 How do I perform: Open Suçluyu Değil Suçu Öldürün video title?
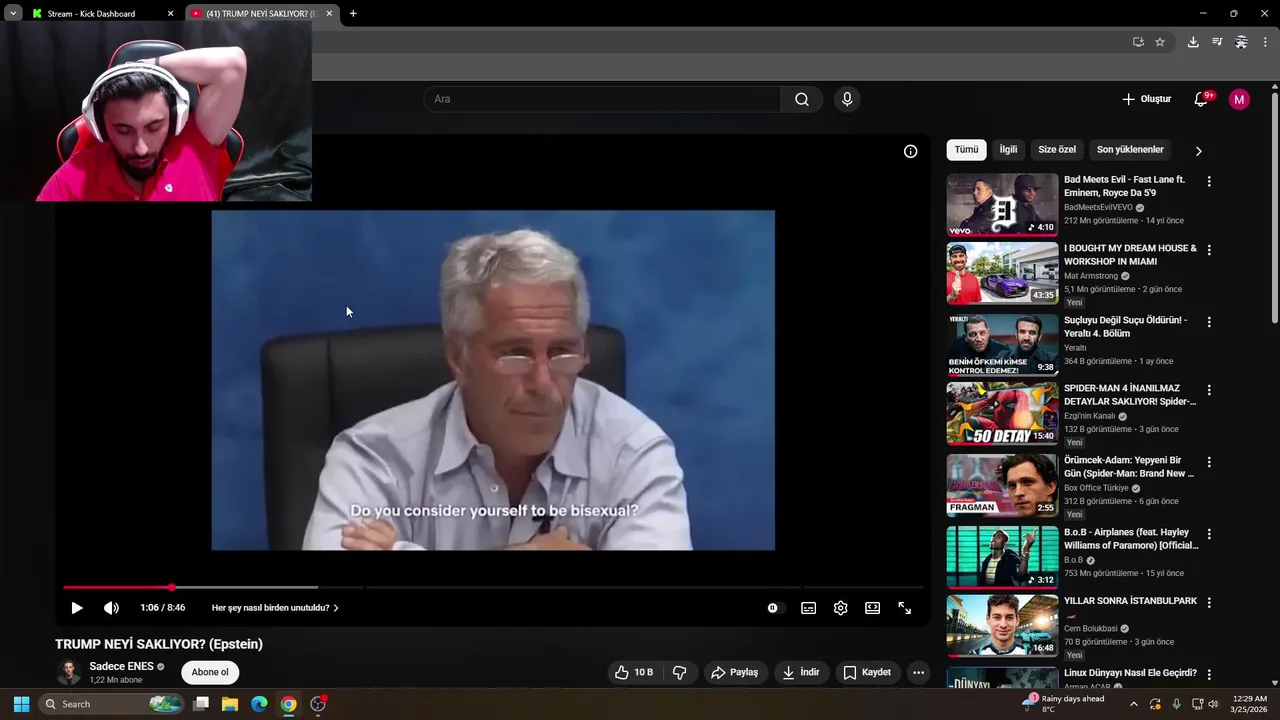pyautogui.click(x=1126, y=326)
